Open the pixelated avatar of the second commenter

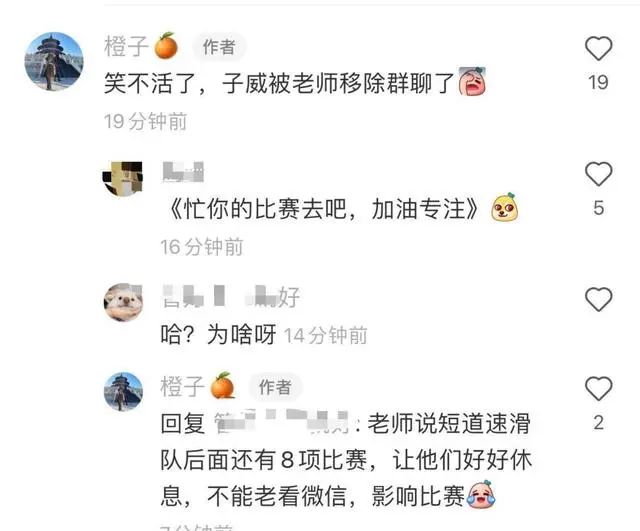click(123, 179)
